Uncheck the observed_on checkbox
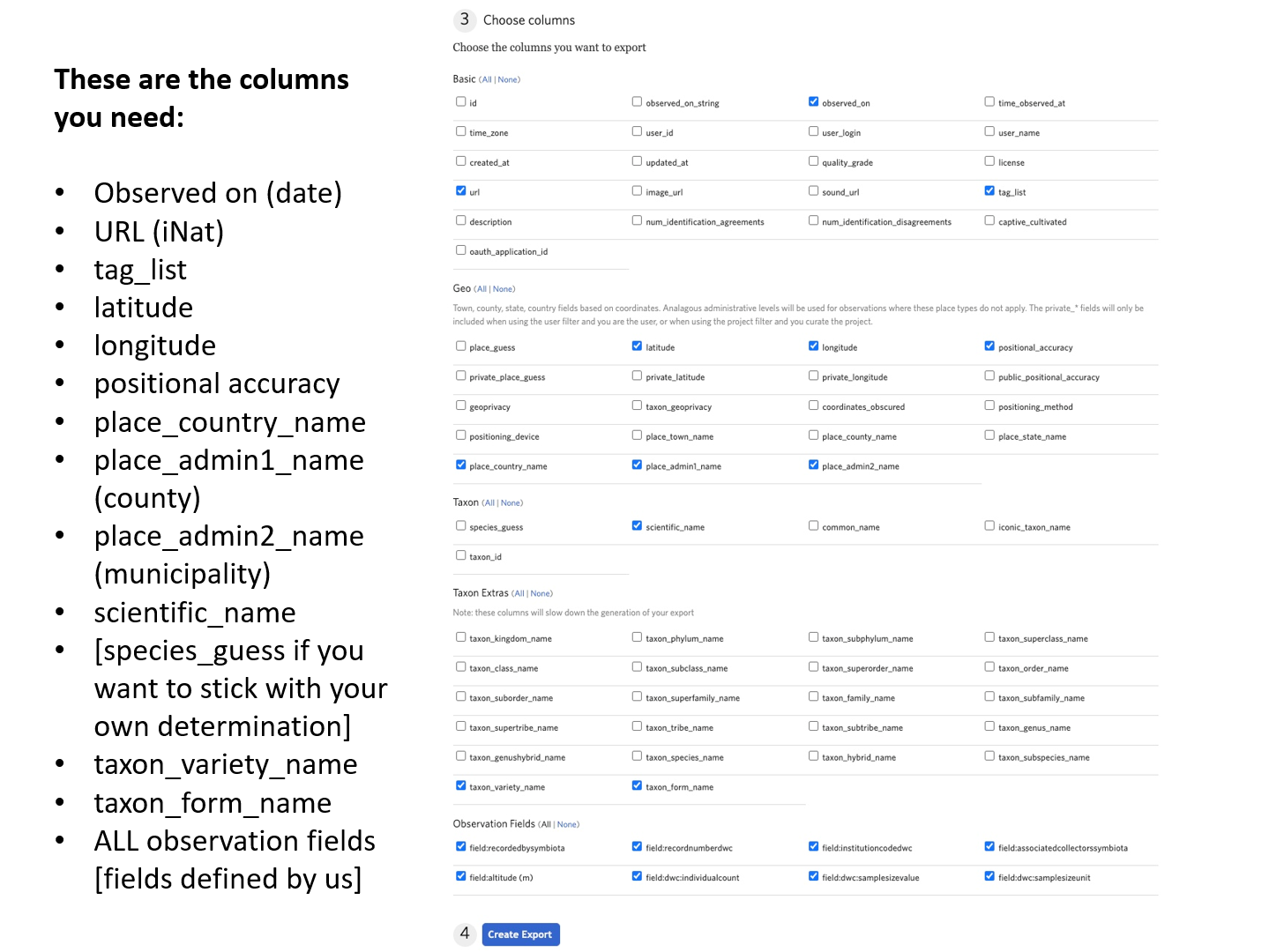 (813, 100)
